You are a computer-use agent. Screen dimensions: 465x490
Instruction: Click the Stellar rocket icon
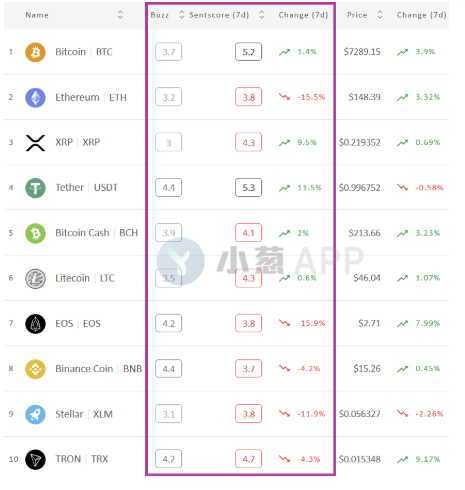click(35, 414)
